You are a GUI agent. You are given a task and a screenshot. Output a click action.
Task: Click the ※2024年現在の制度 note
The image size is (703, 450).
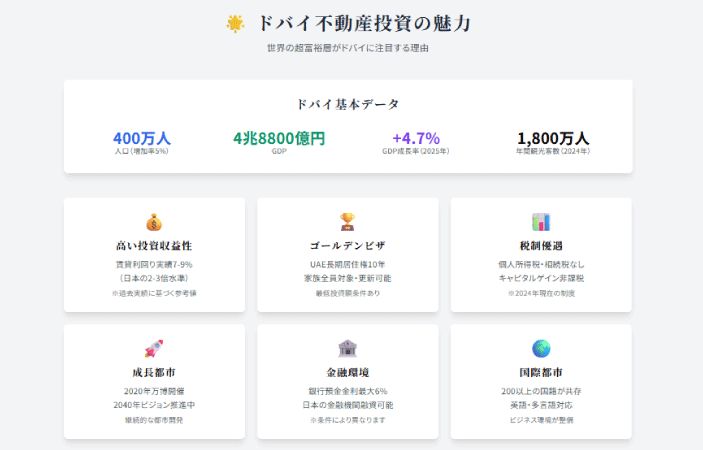pos(541,293)
